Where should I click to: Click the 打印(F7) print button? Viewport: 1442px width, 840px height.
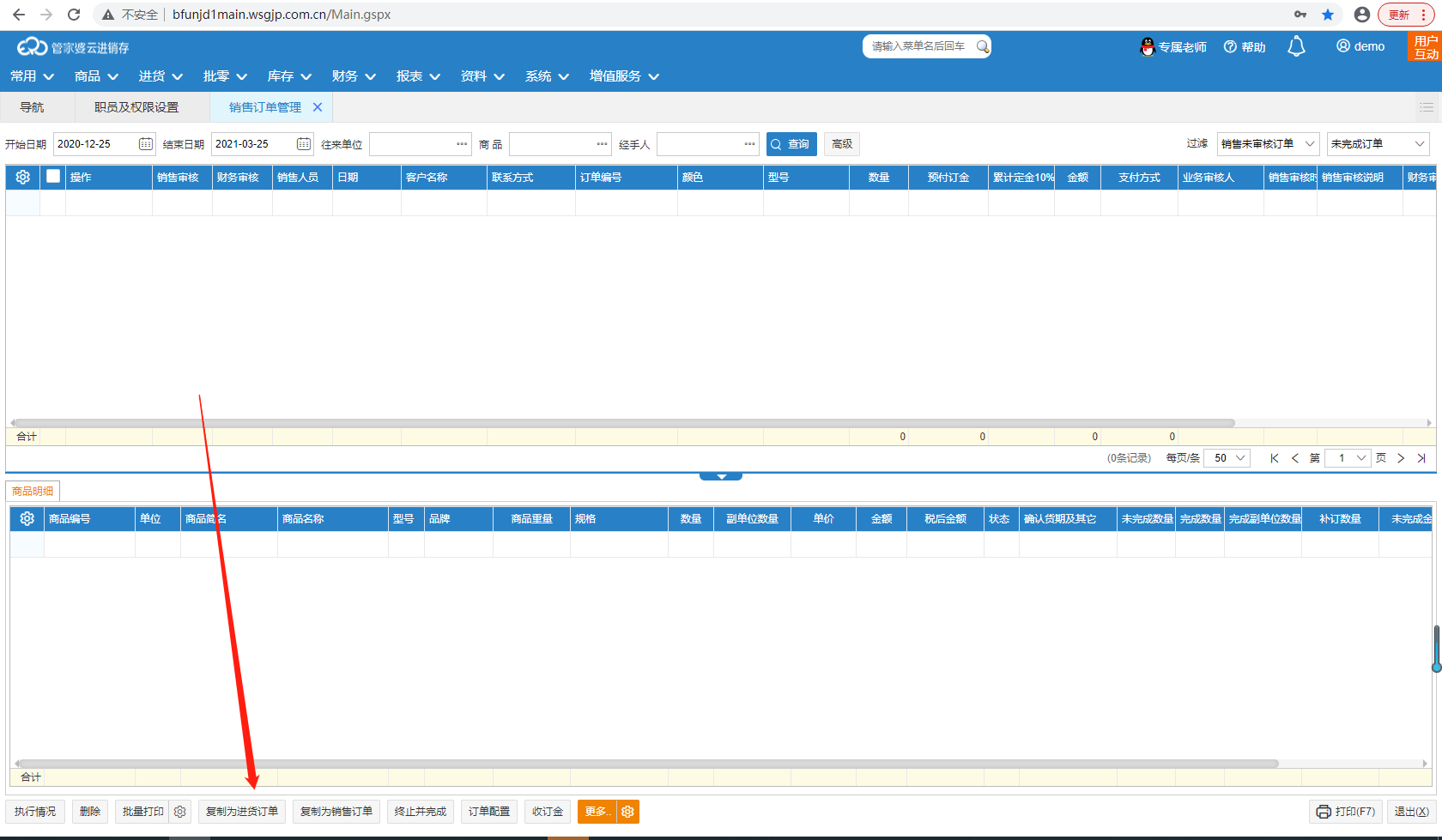pos(1347,812)
